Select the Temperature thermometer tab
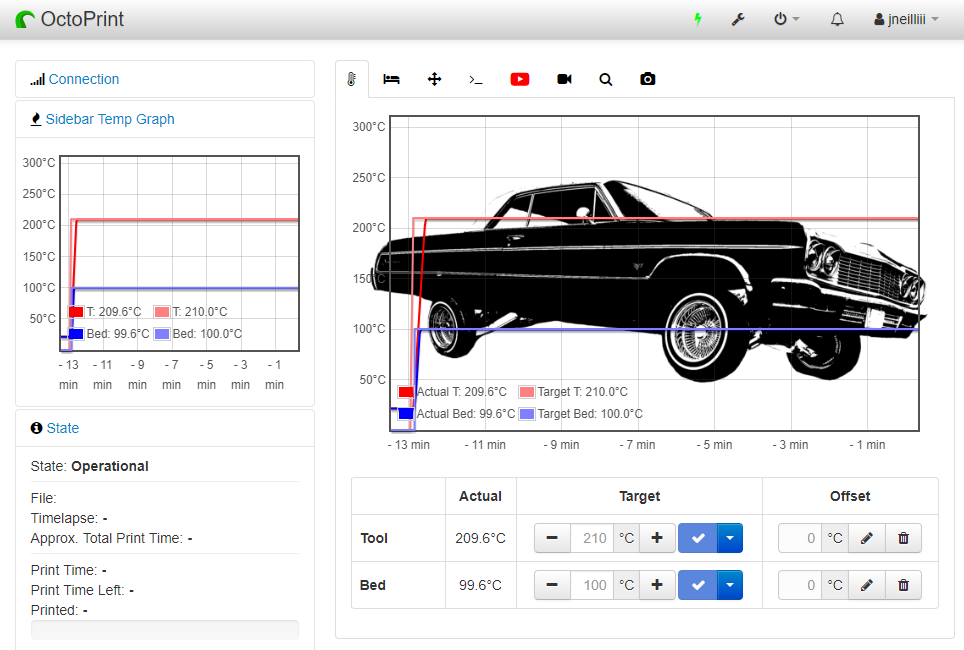Viewport: 964px width, 650px height. [352, 79]
